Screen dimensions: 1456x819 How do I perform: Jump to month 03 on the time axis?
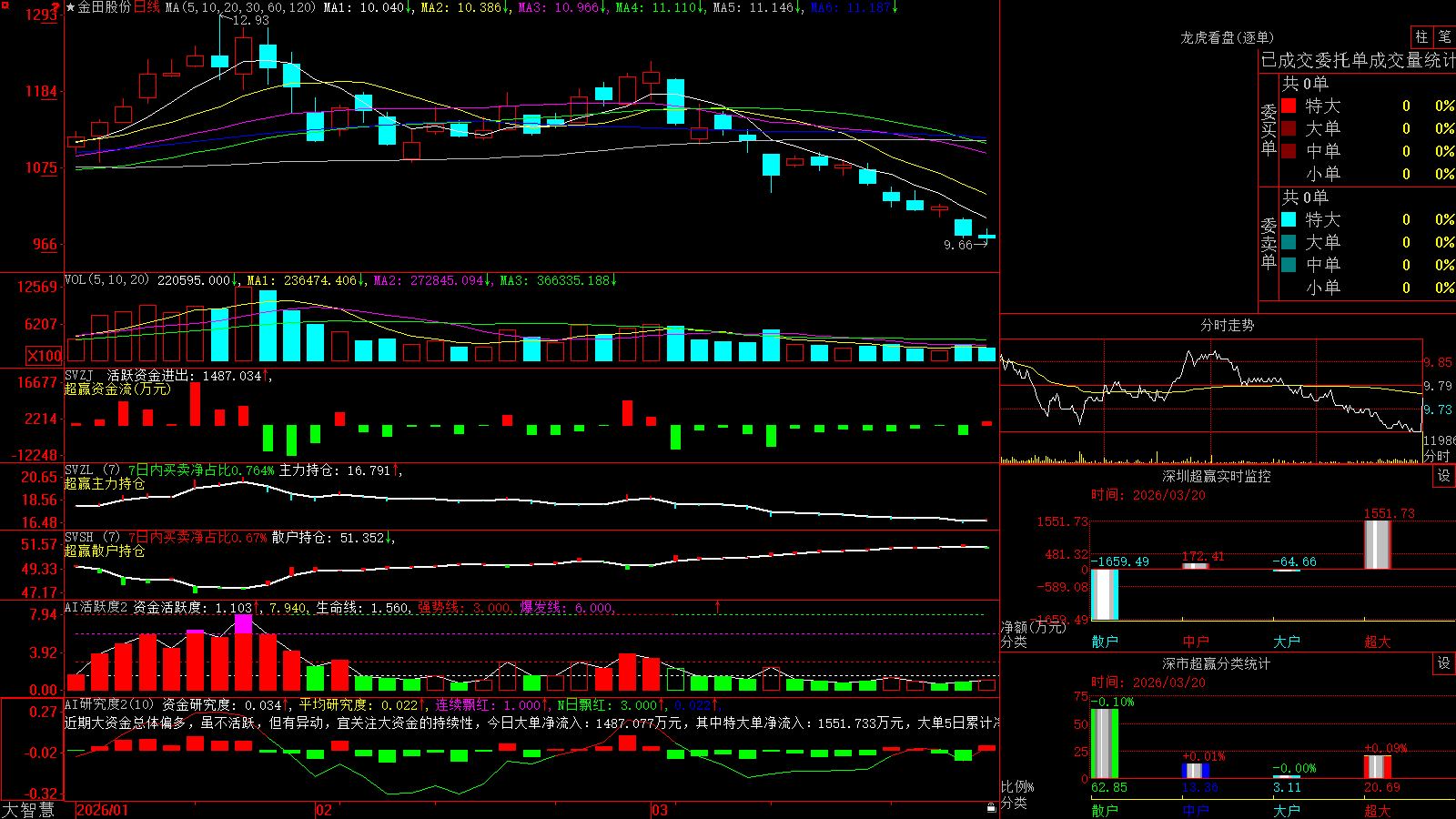[x=660, y=810]
